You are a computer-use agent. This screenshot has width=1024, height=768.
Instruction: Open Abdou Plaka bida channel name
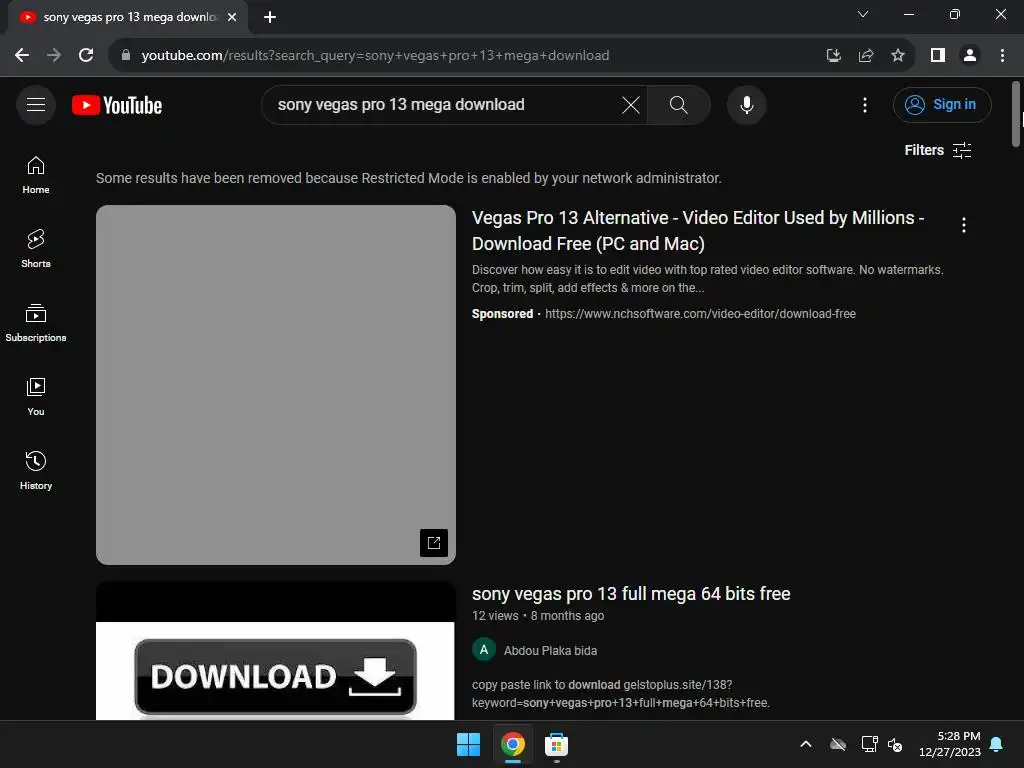(550, 650)
